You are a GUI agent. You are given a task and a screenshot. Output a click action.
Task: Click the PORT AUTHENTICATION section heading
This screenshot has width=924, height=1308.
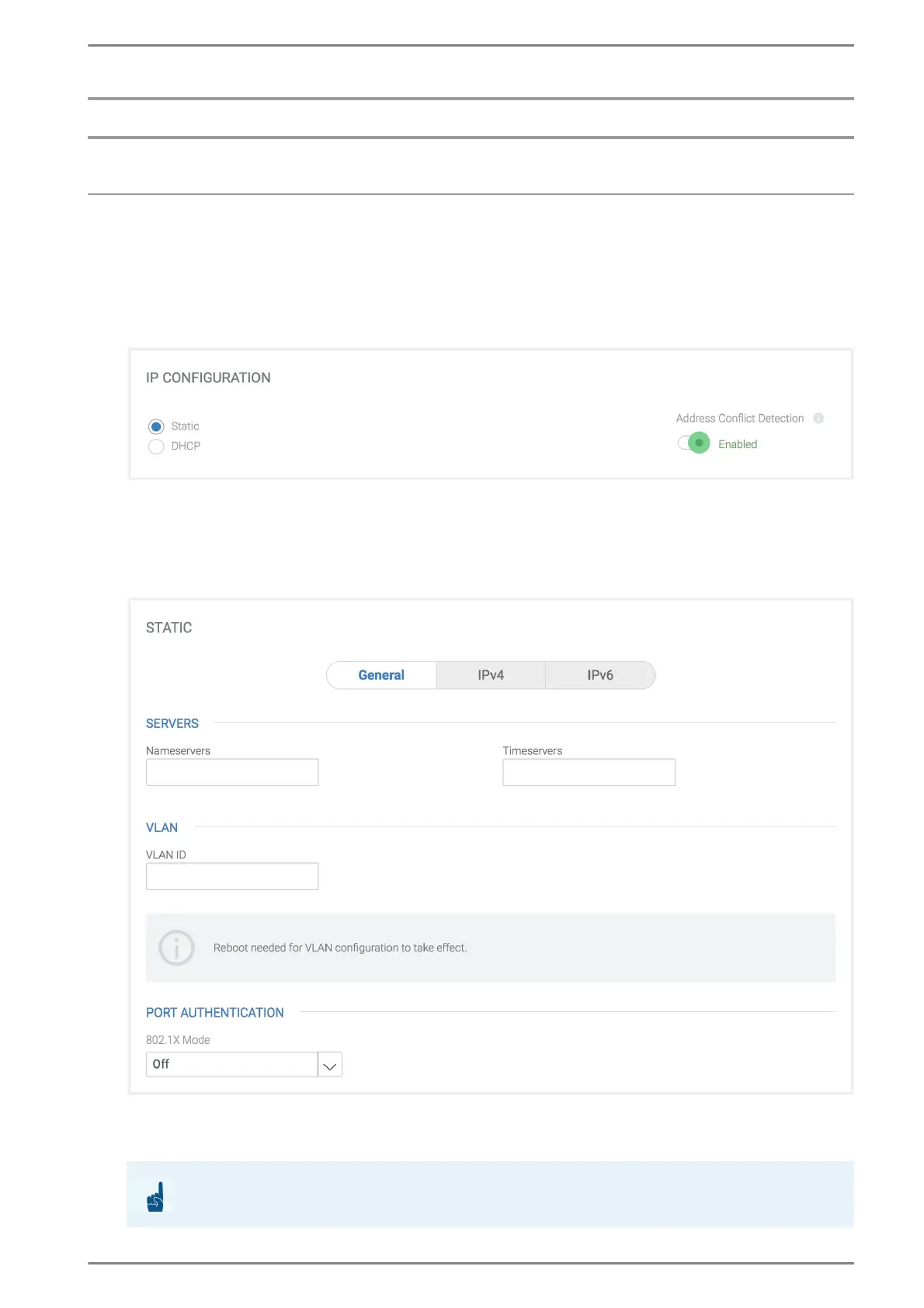[215, 1013]
